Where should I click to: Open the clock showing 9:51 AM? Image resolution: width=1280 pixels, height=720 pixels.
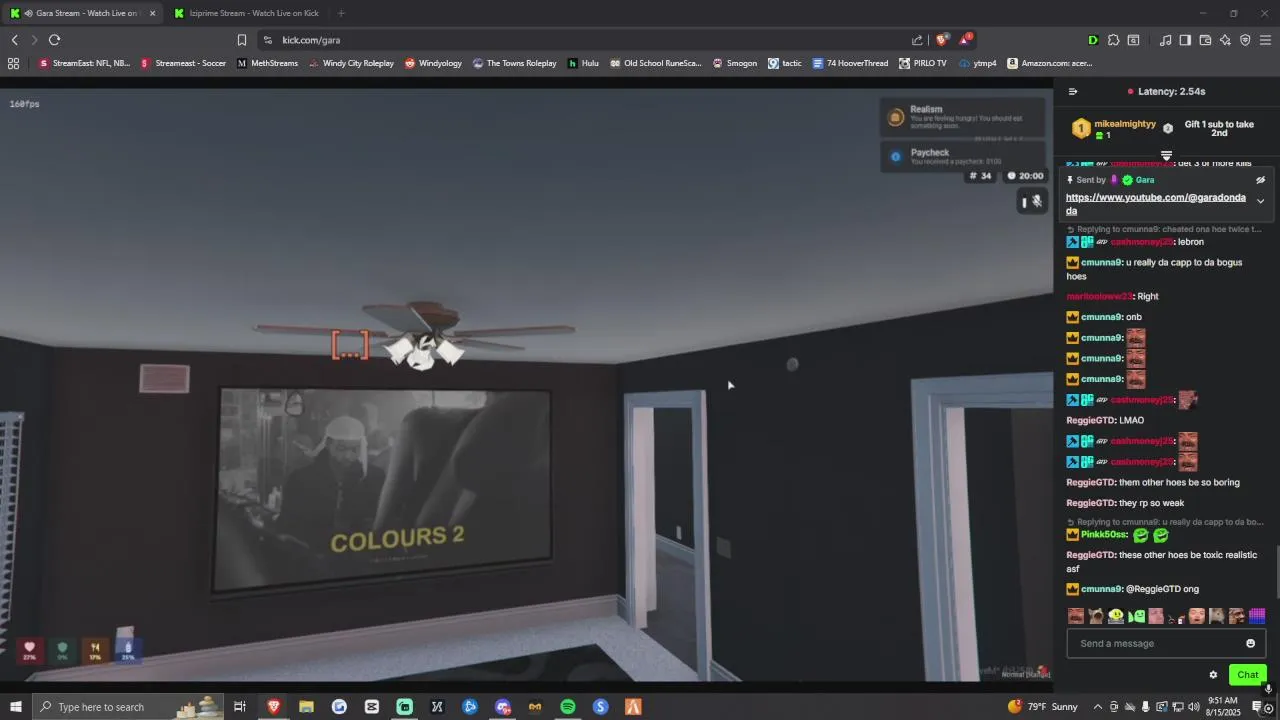tap(1223, 707)
